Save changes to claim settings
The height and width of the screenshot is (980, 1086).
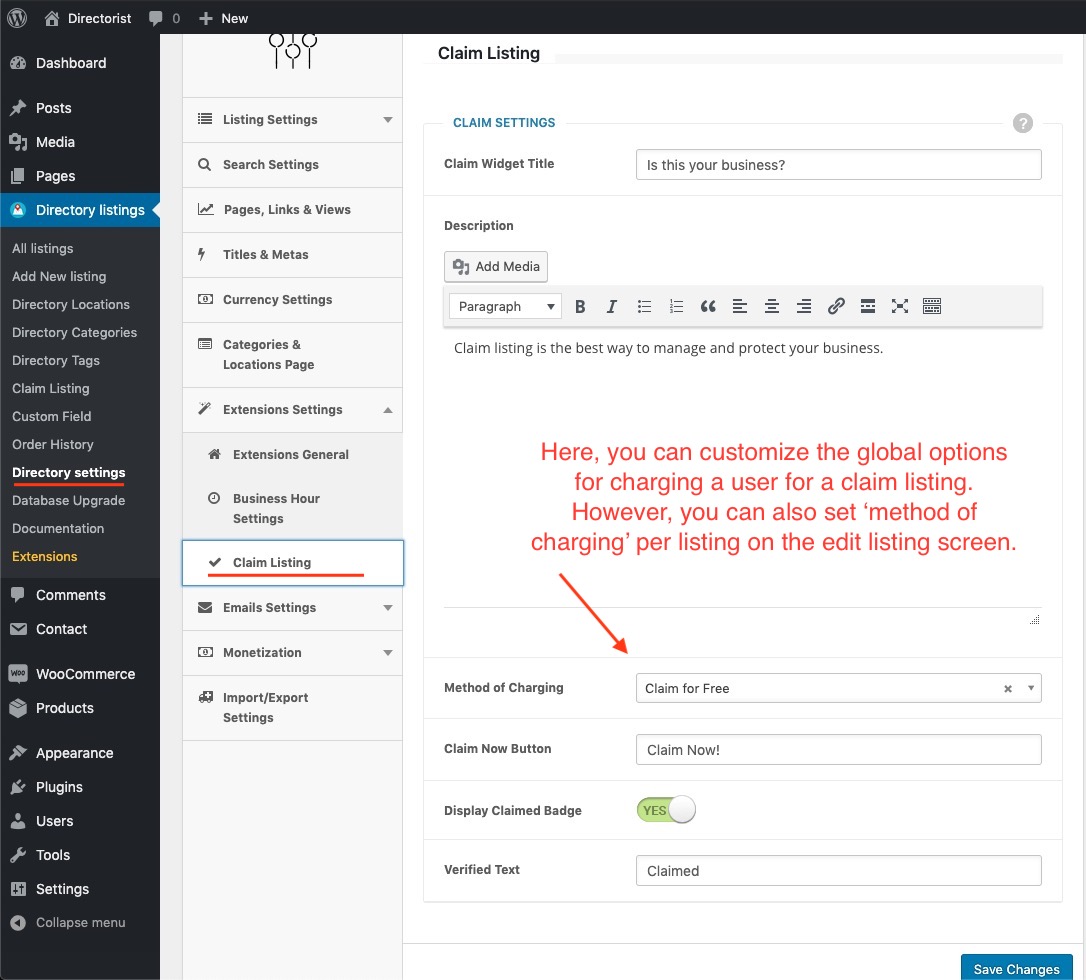point(1016,968)
